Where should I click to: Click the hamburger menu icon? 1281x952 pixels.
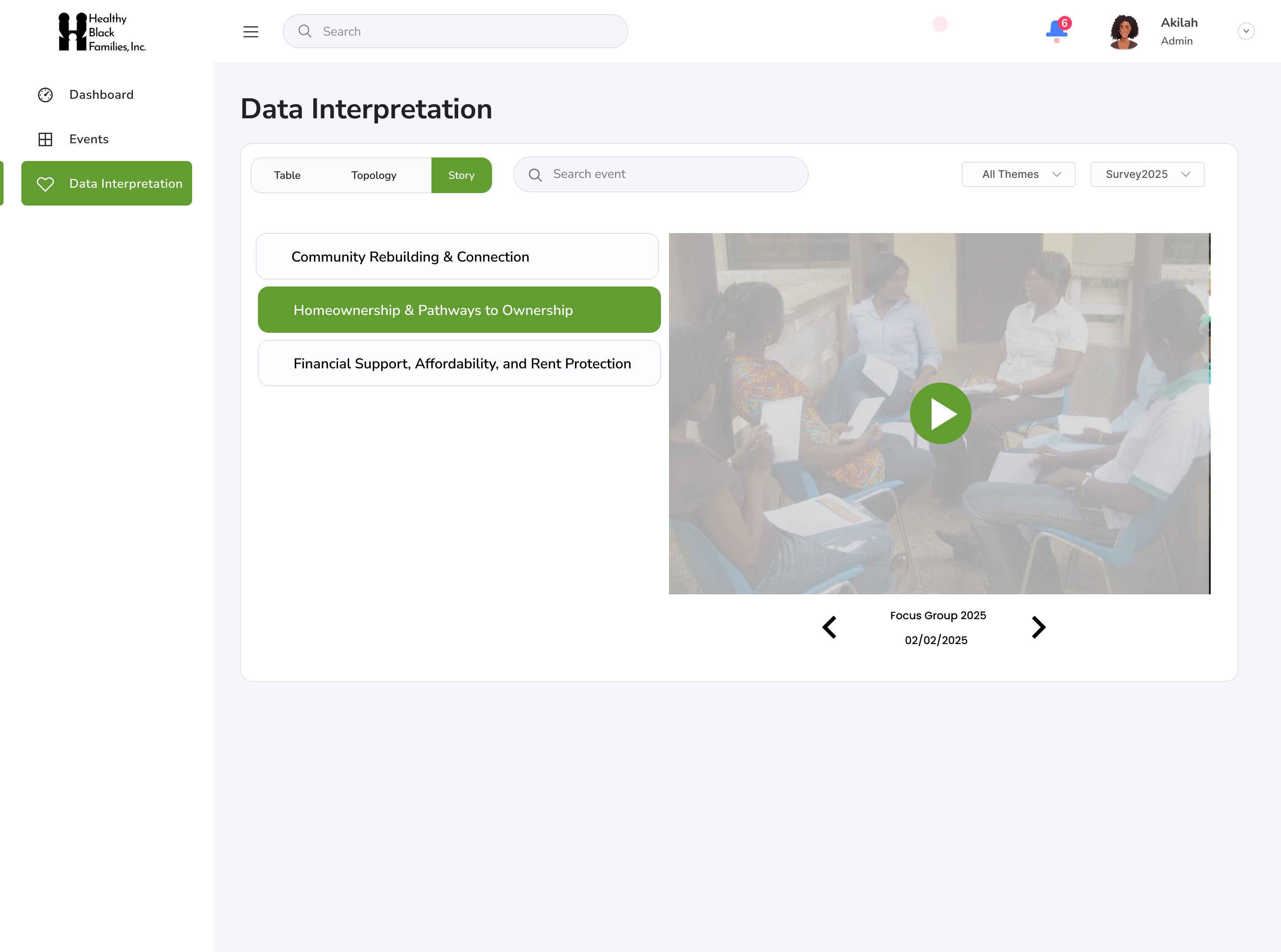251,32
